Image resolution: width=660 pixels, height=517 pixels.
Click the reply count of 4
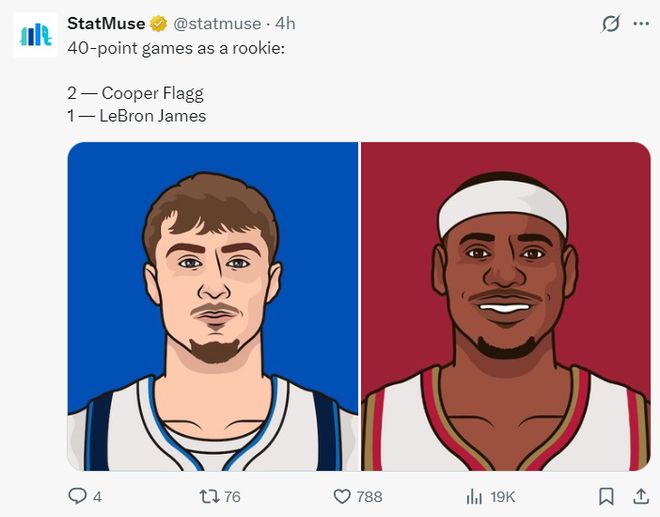pyautogui.click(x=97, y=496)
